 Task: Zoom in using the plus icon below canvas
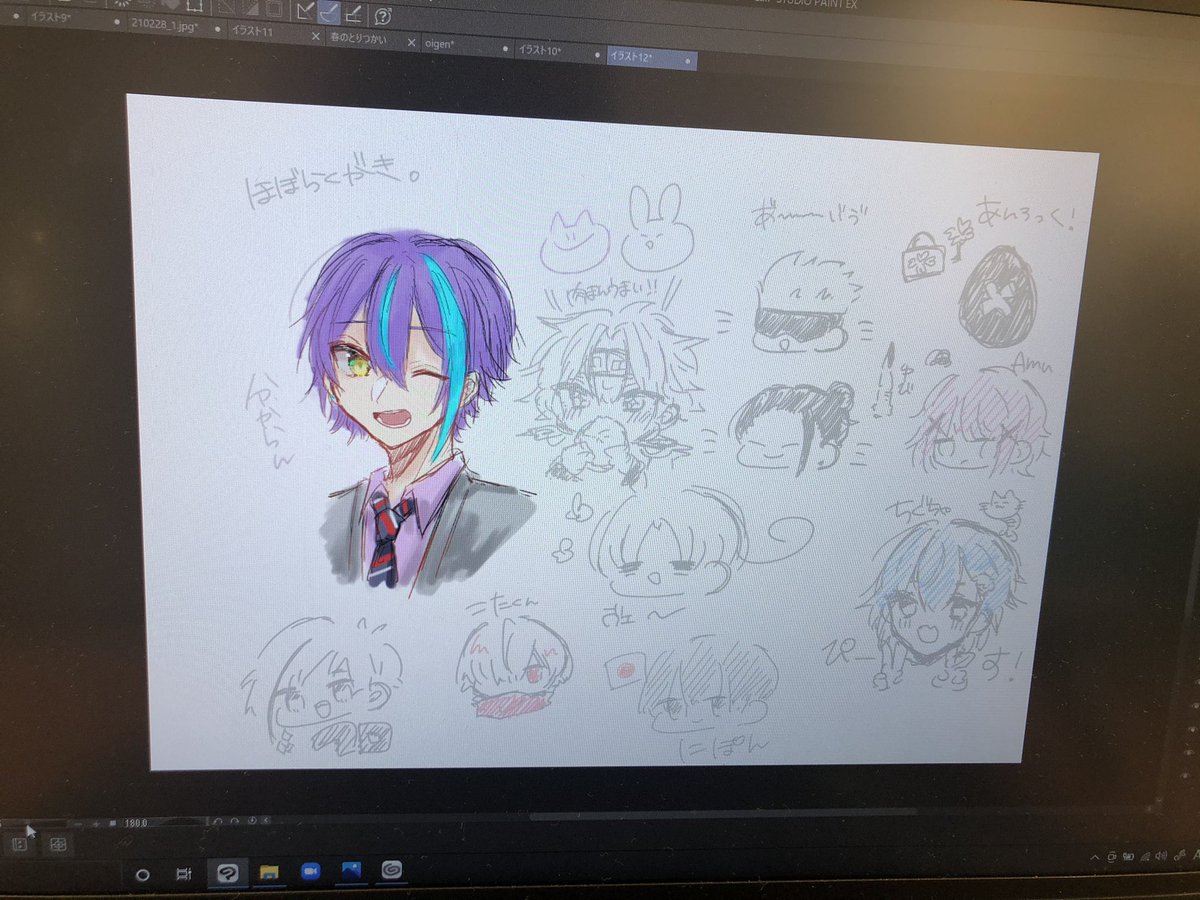click(96, 824)
